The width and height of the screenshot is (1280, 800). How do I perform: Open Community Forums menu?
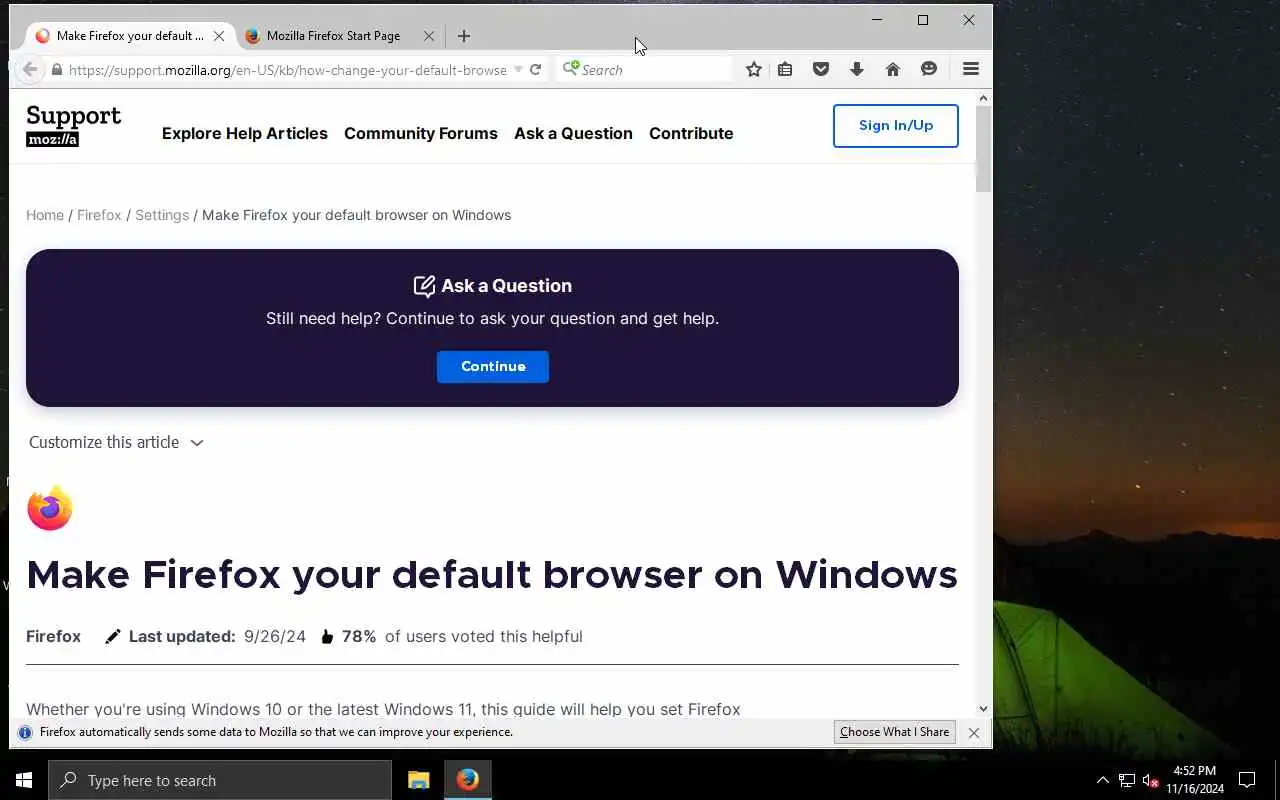click(x=421, y=133)
